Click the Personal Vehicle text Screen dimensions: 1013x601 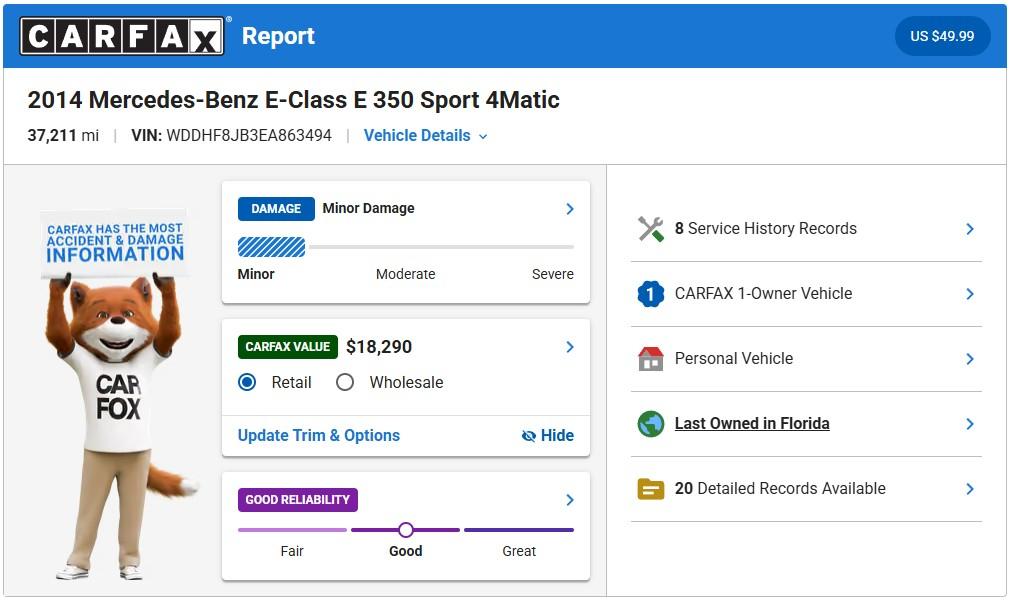(x=734, y=359)
